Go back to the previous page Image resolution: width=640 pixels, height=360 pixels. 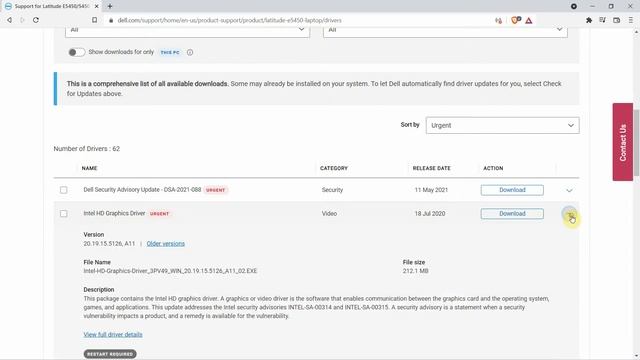(x=9, y=20)
